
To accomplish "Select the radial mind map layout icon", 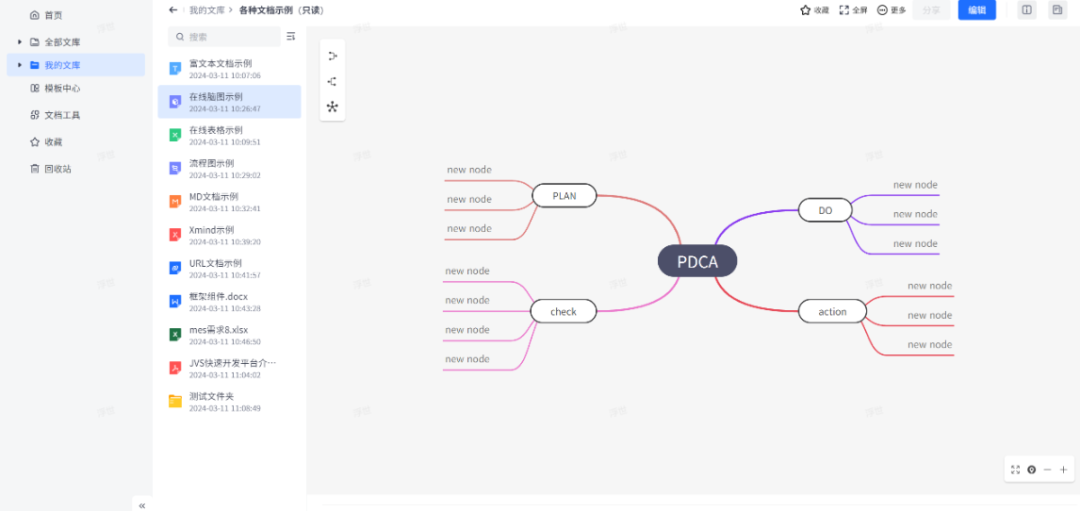I will 332,106.
